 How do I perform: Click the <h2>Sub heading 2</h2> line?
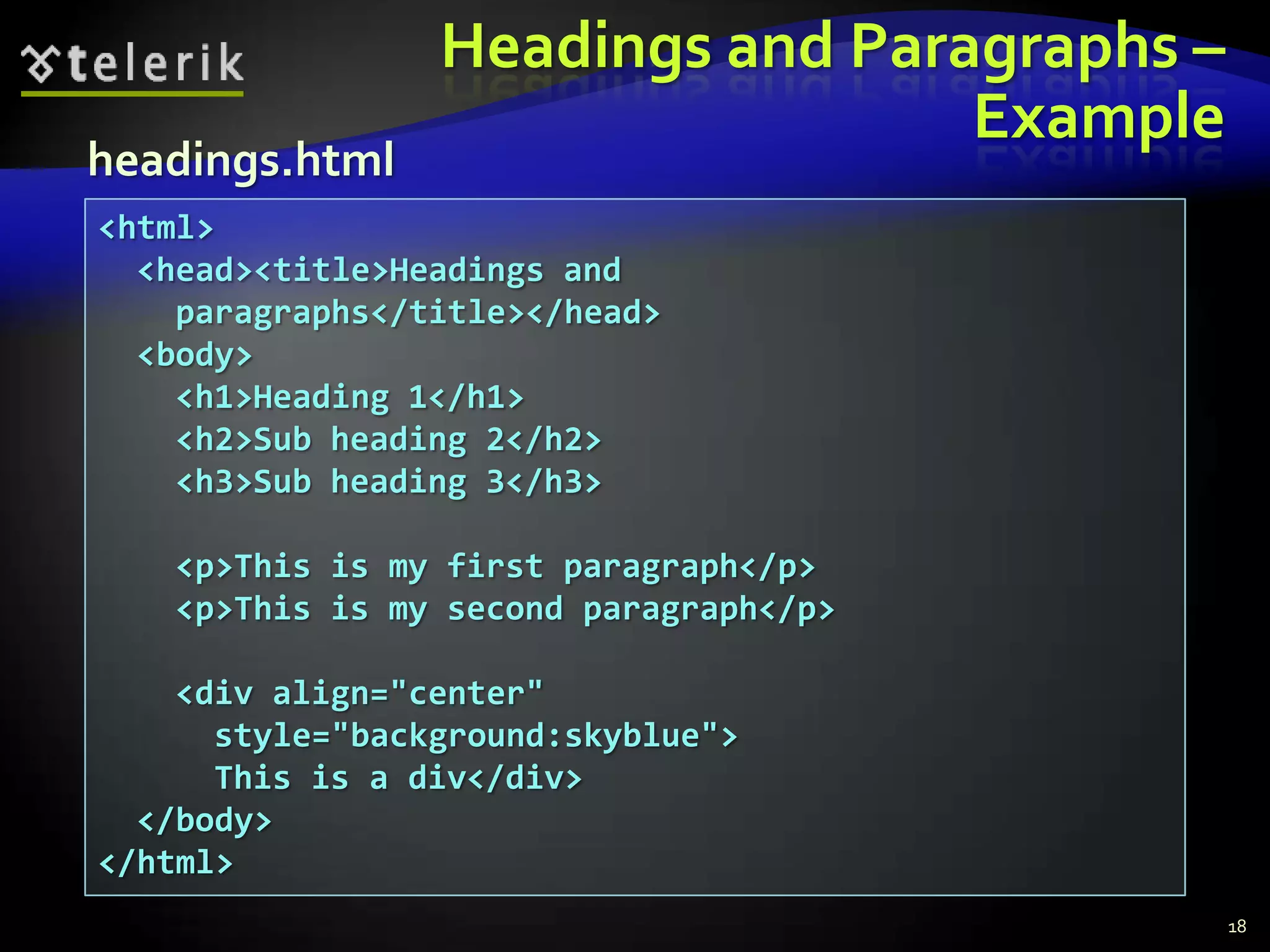pyautogui.click(x=389, y=440)
